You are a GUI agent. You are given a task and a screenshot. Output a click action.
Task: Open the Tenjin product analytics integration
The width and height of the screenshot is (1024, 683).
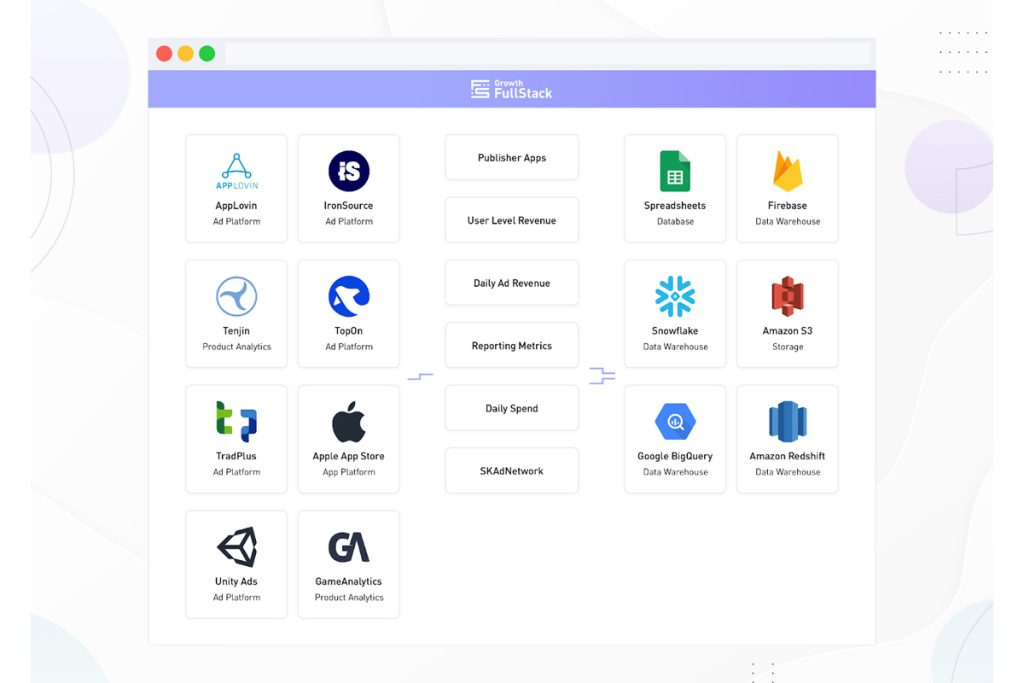point(235,298)
